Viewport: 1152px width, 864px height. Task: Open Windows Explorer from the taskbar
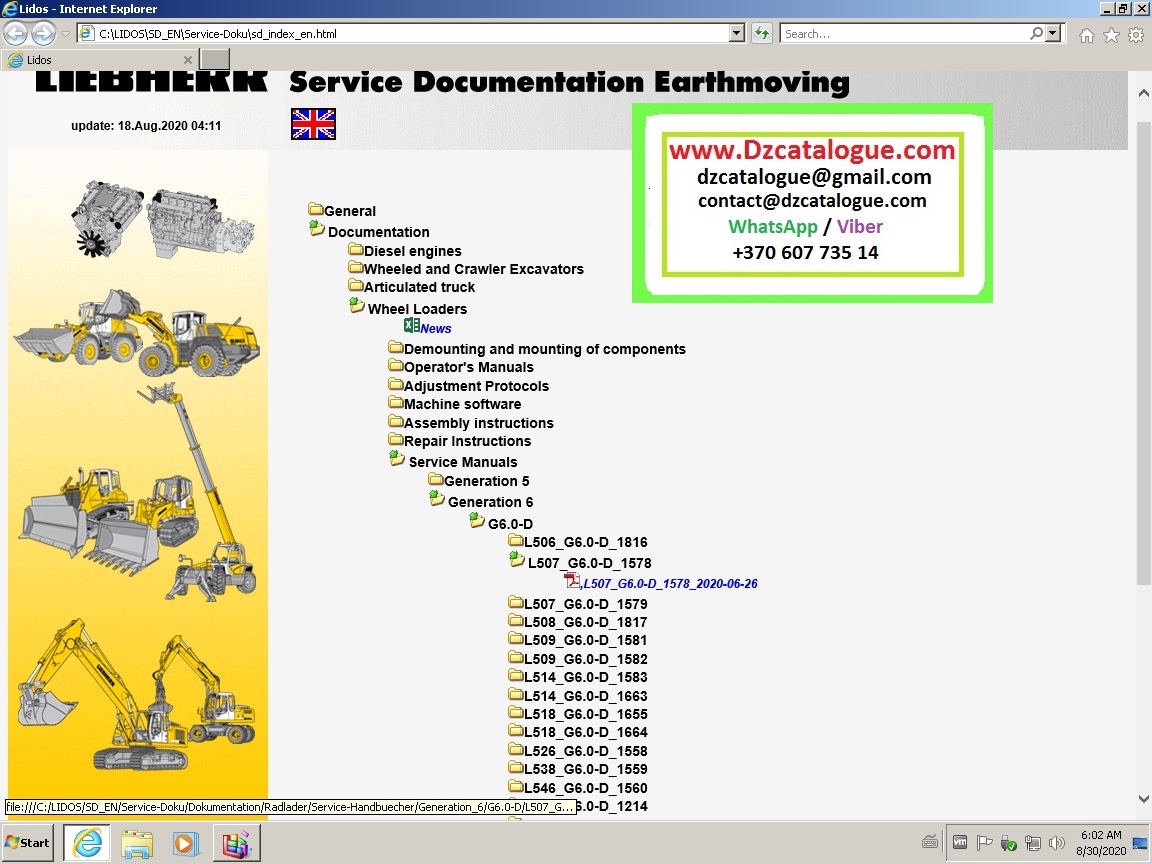point(137,843)
